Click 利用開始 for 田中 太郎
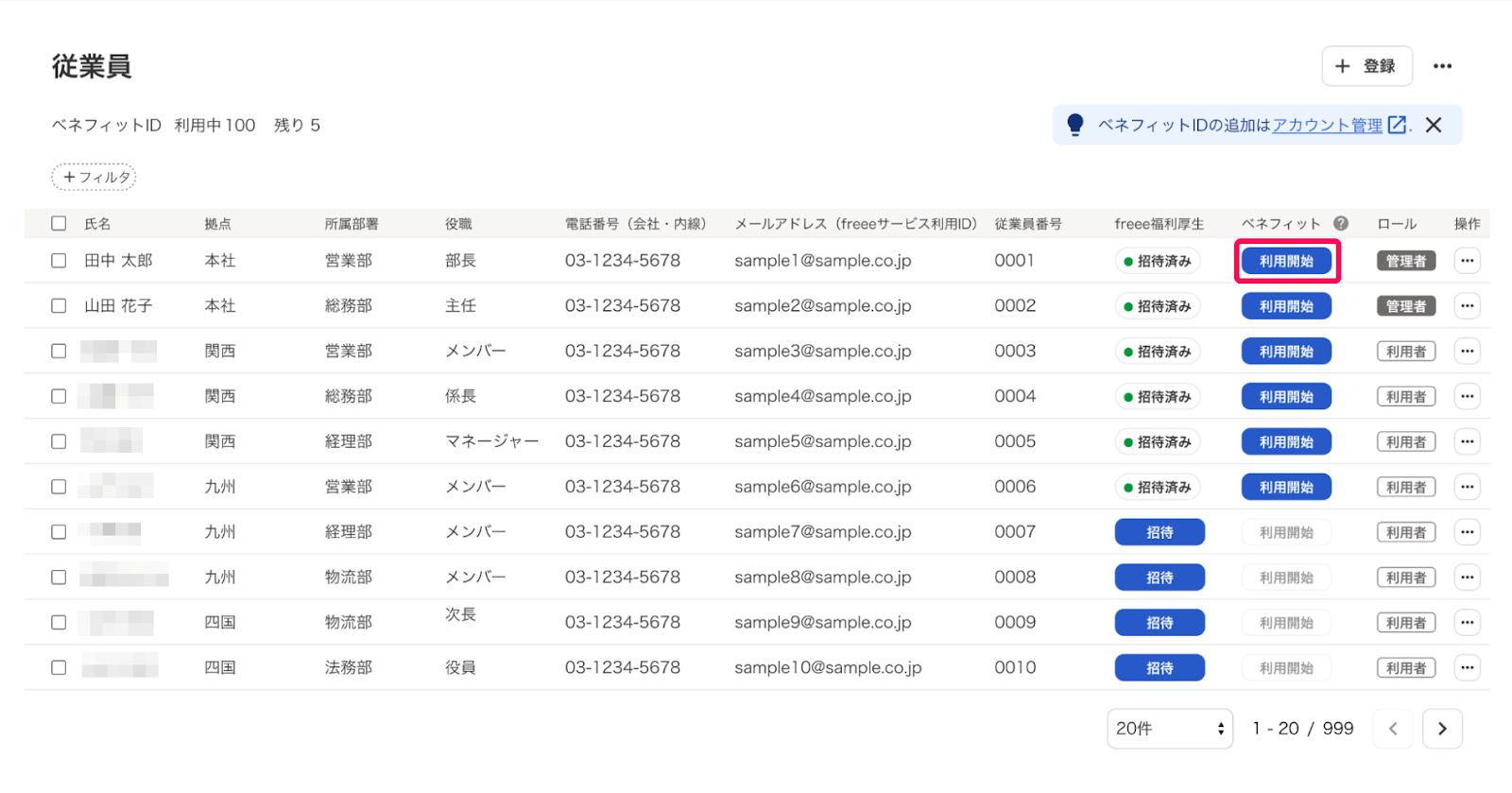This screenshot has width=1512, height=793. pos(1286,261)
